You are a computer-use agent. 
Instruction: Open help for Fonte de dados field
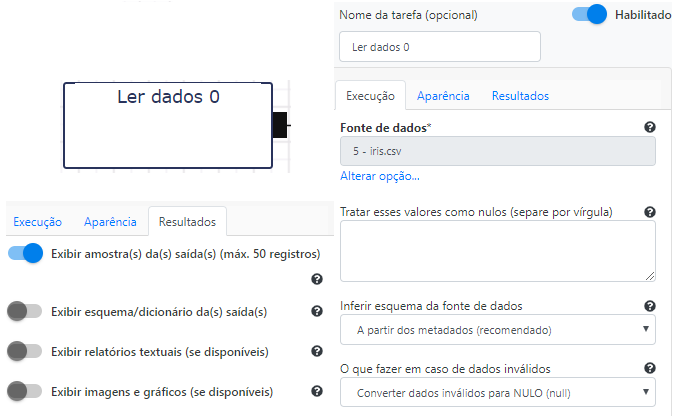(x=650, y=127)
